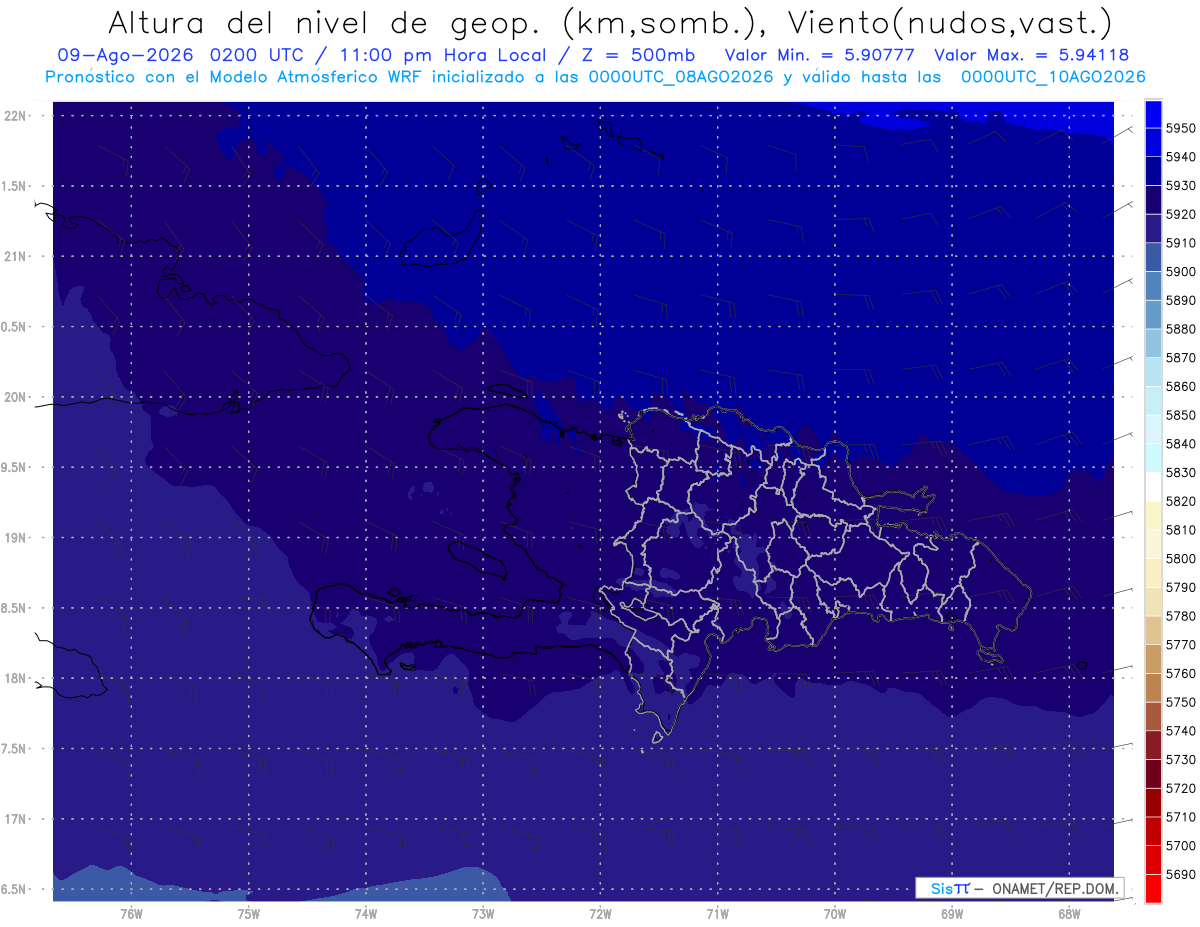Click the 72W longitude label

(600, 913)
